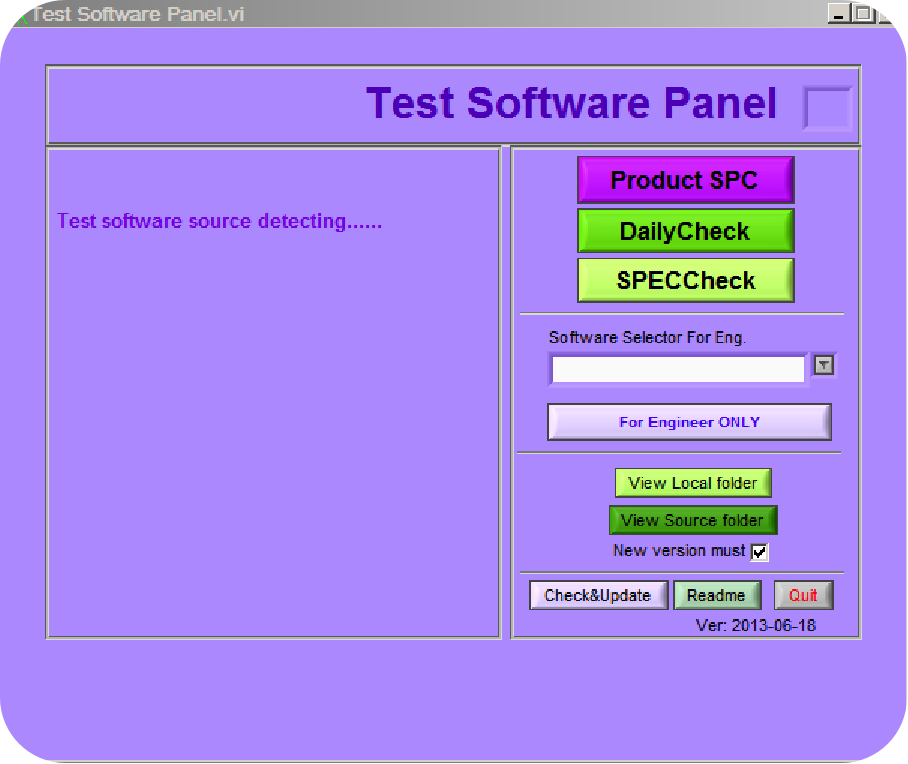
Task: Quit the Test Software Panel
Action: point(803,594)
